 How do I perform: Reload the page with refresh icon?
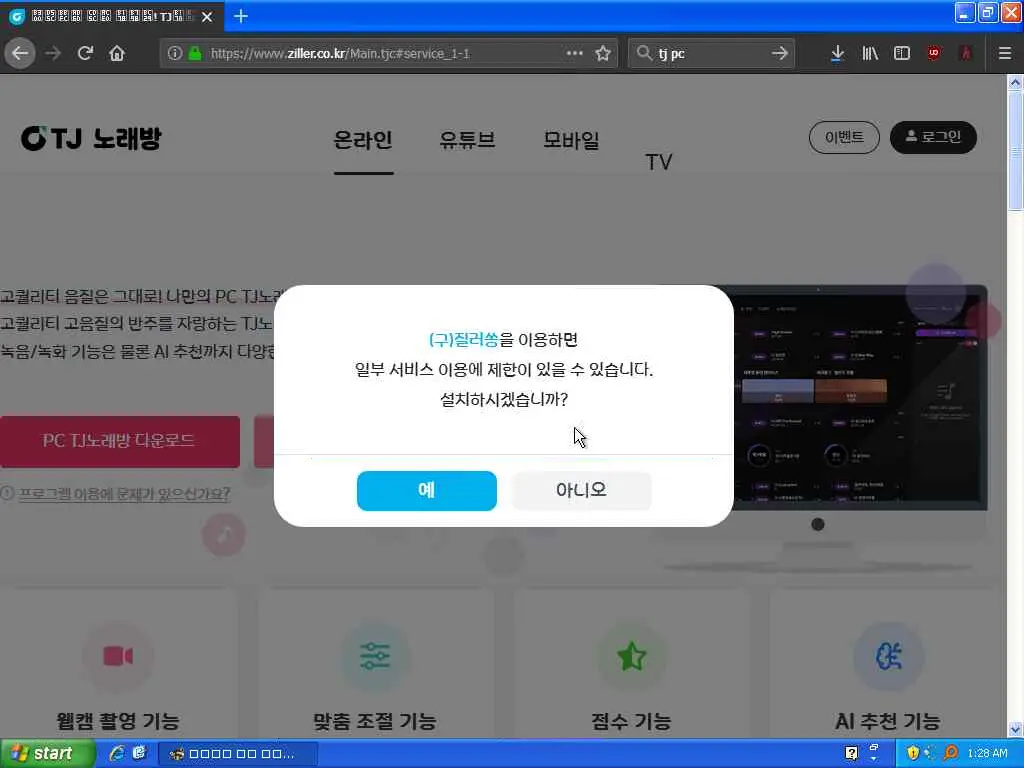tap(85, 53)
